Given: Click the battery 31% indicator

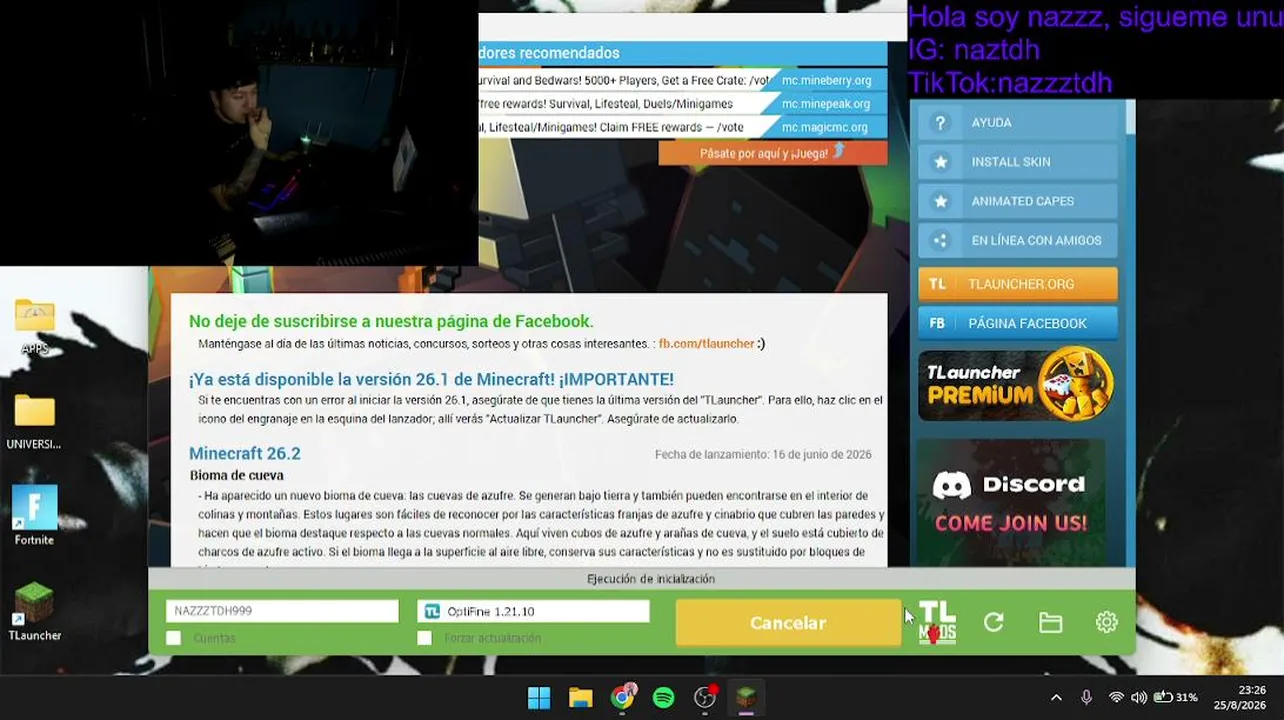Looking at the screenshot, I should click(1176, 697).
